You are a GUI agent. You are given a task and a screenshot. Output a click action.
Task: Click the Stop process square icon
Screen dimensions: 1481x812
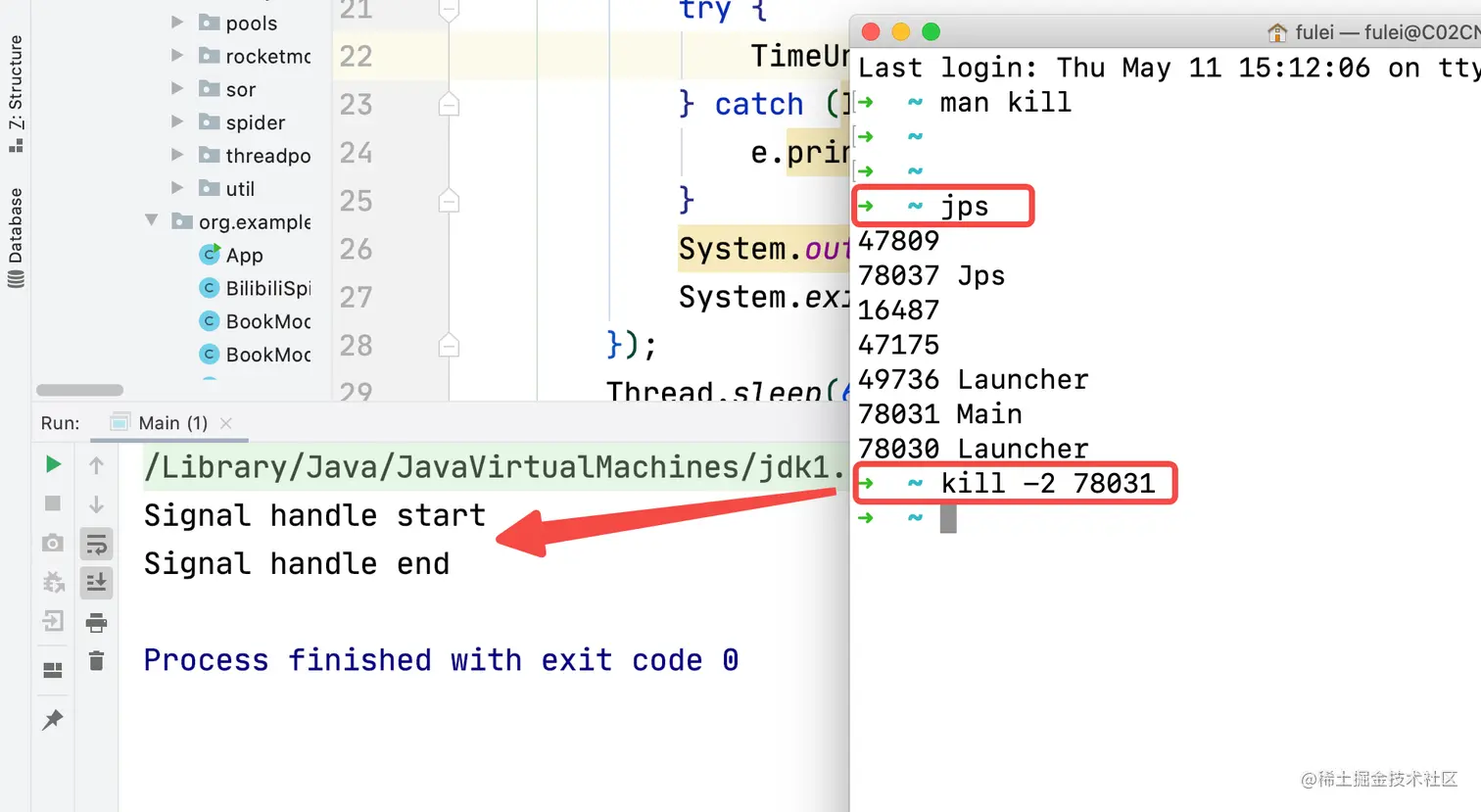(53, 503)
